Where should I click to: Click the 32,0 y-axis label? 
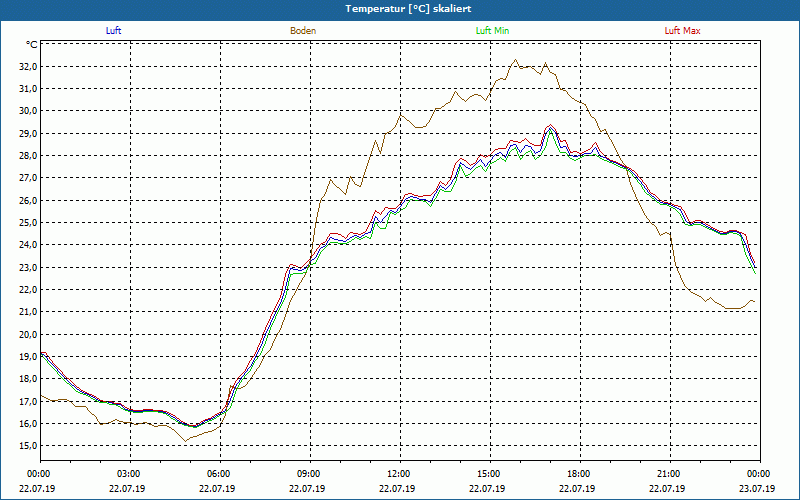click(28, 67)
